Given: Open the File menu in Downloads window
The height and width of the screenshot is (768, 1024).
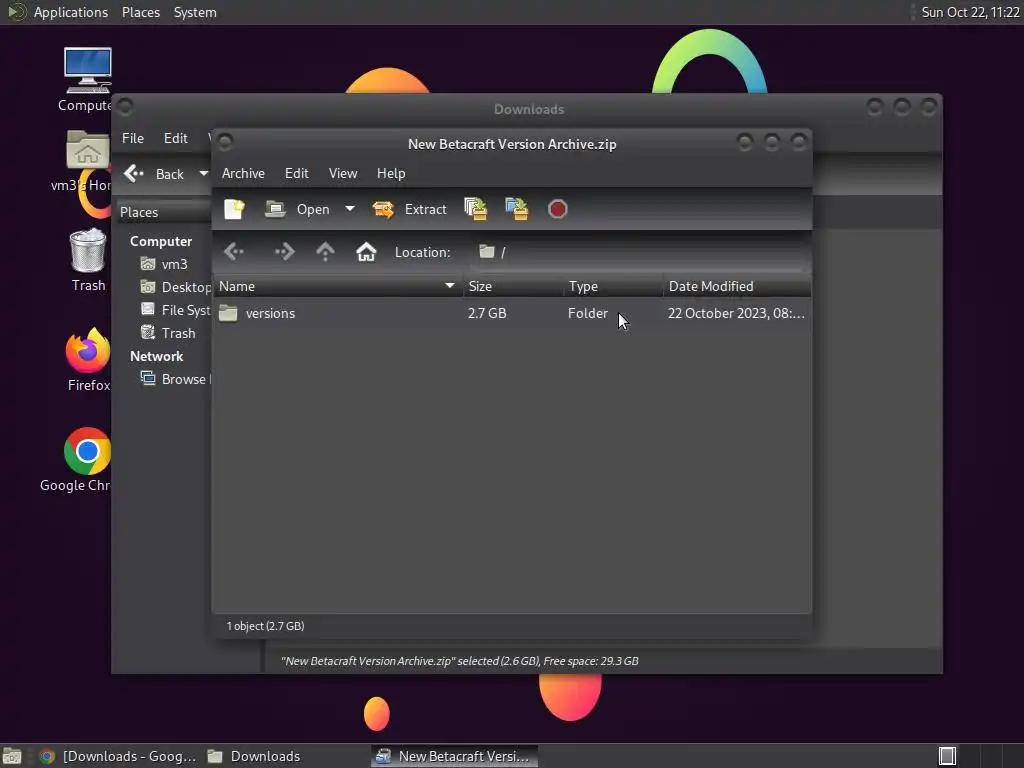Looking at the screenshot, I should (133, 138).
